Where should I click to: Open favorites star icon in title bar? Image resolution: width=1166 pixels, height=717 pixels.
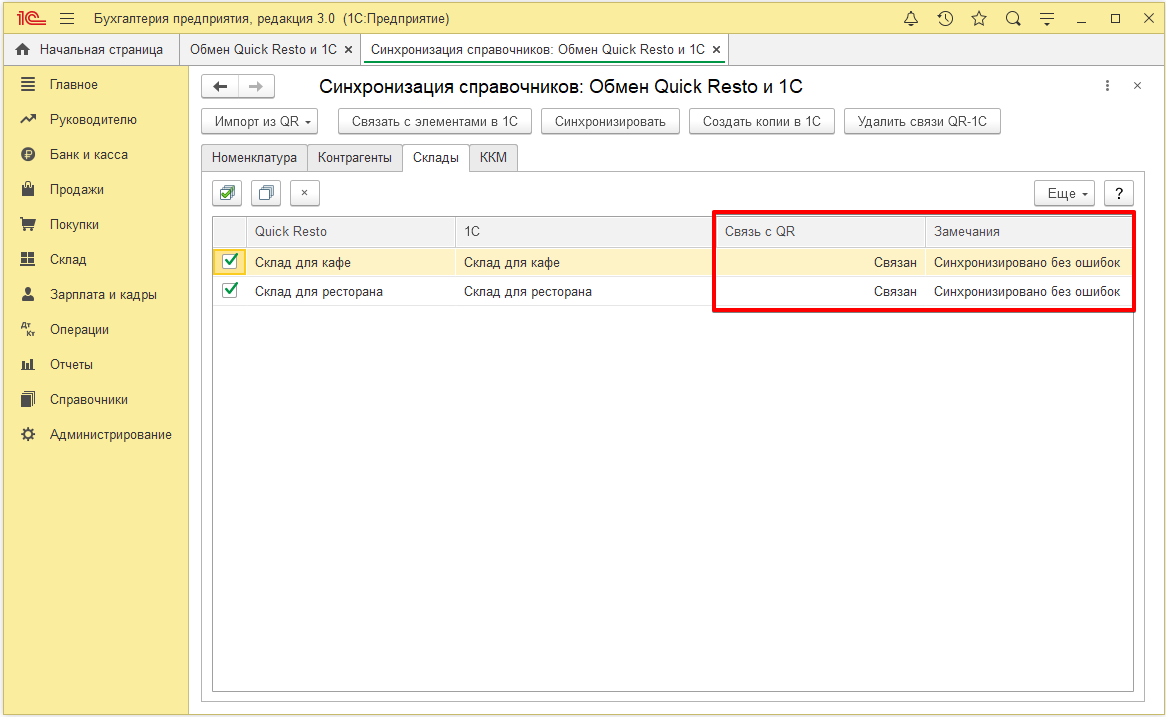979,19
